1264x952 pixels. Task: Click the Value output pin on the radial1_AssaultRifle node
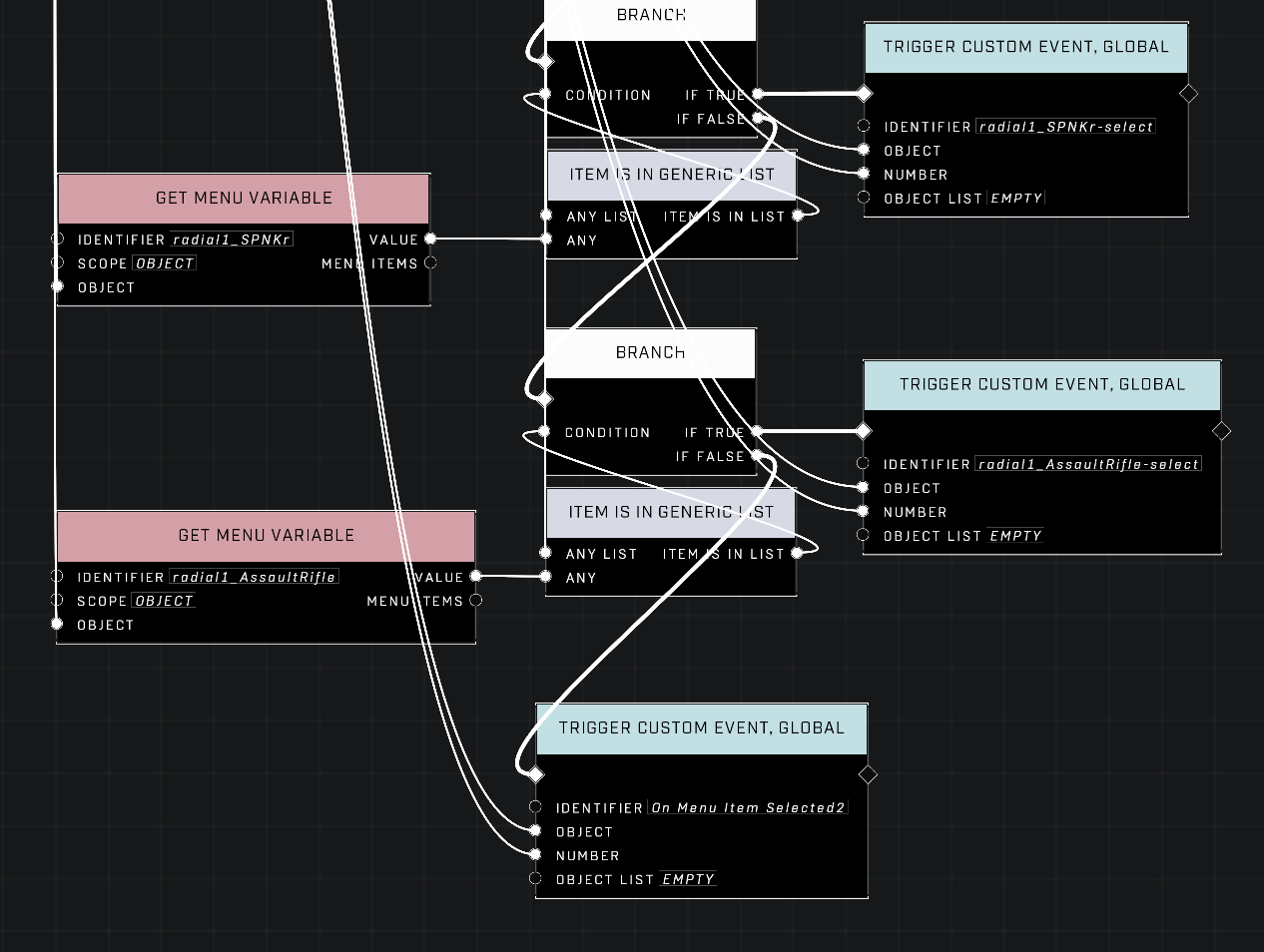coord(475,577)
